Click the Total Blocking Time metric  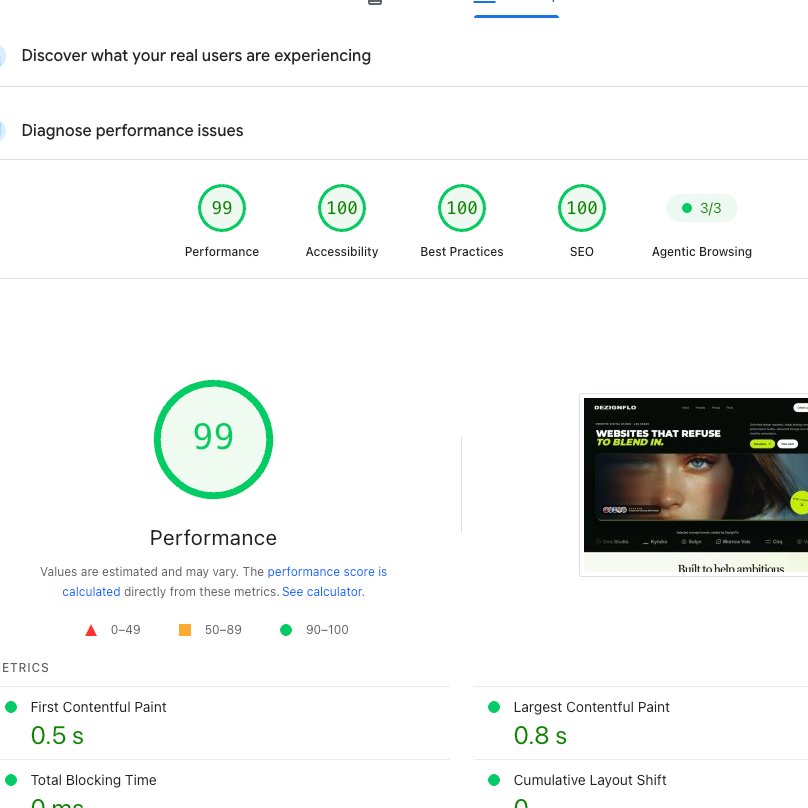[x=93, y=780]
